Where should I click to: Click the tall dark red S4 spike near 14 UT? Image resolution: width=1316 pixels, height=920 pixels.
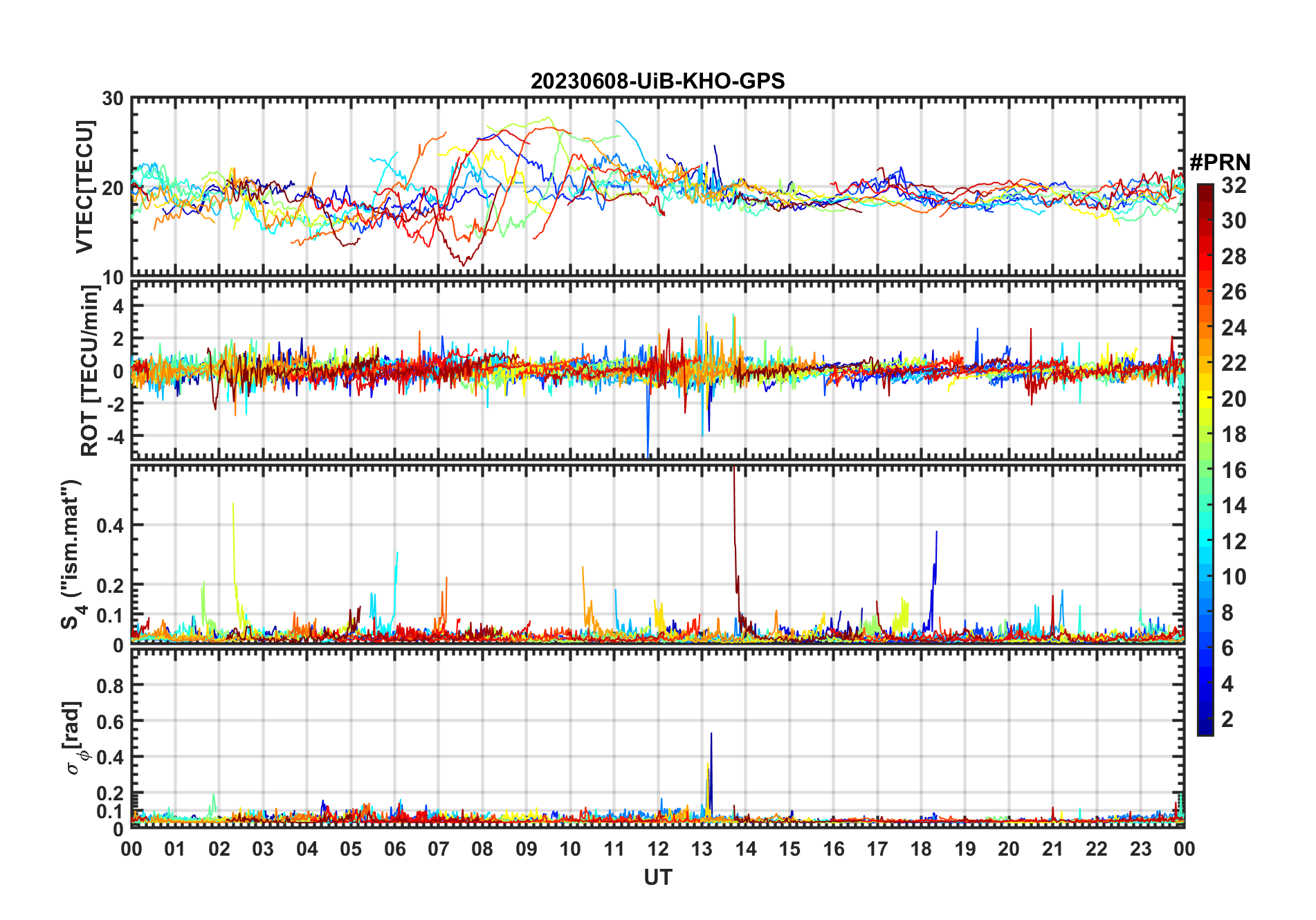click(735, 526)
